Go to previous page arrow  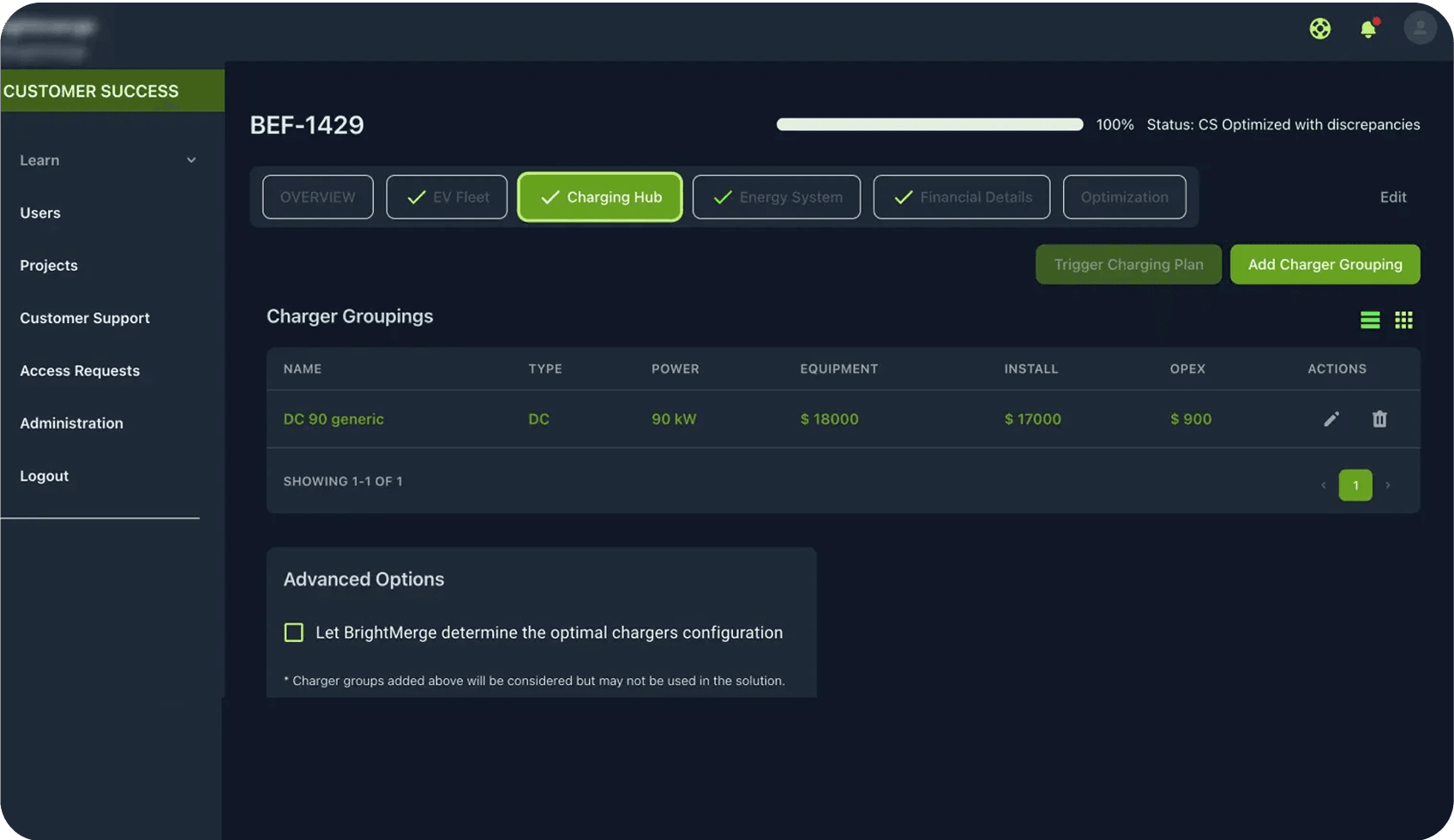1324,485
